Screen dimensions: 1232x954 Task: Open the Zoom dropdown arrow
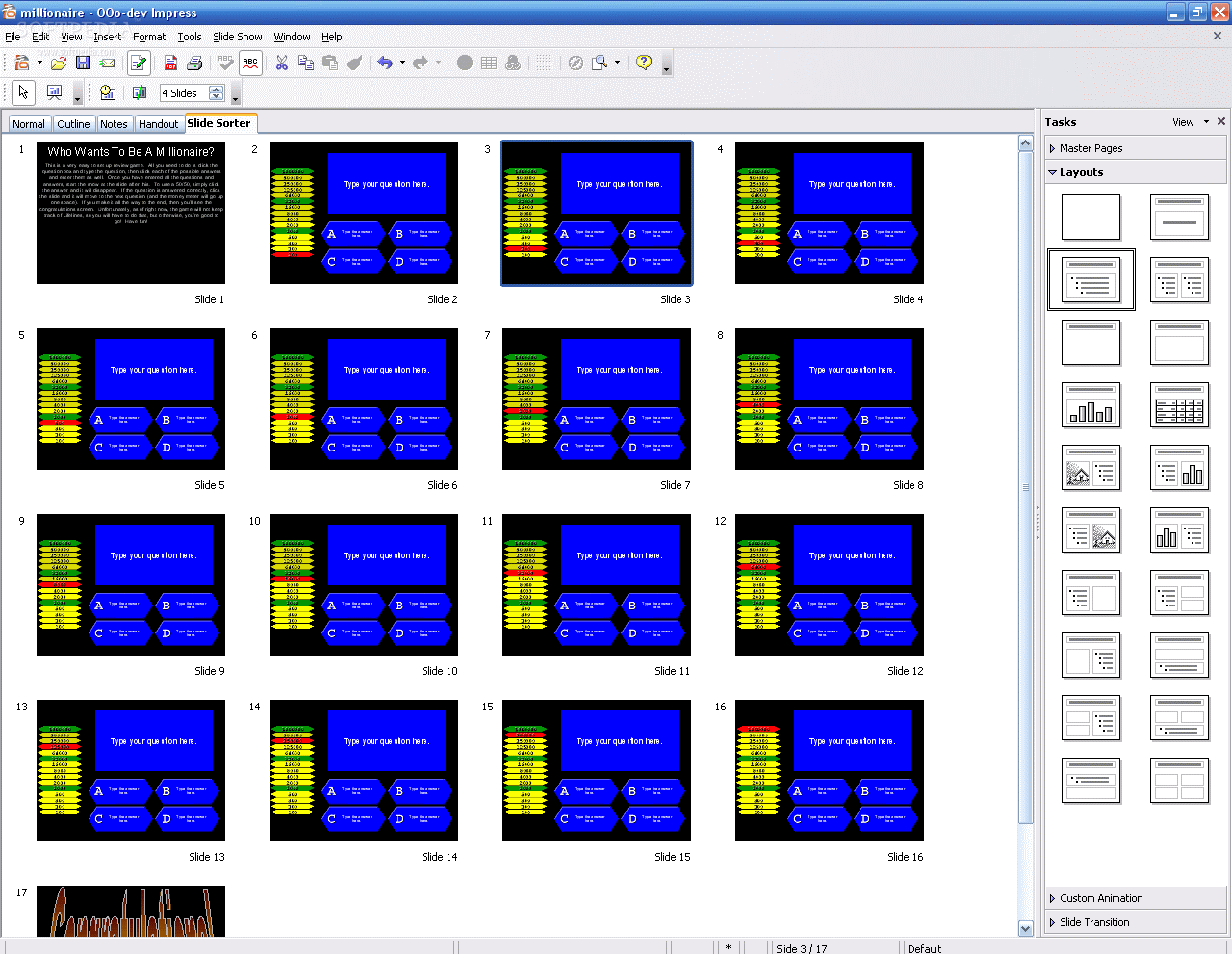click(x=617, y=63)
